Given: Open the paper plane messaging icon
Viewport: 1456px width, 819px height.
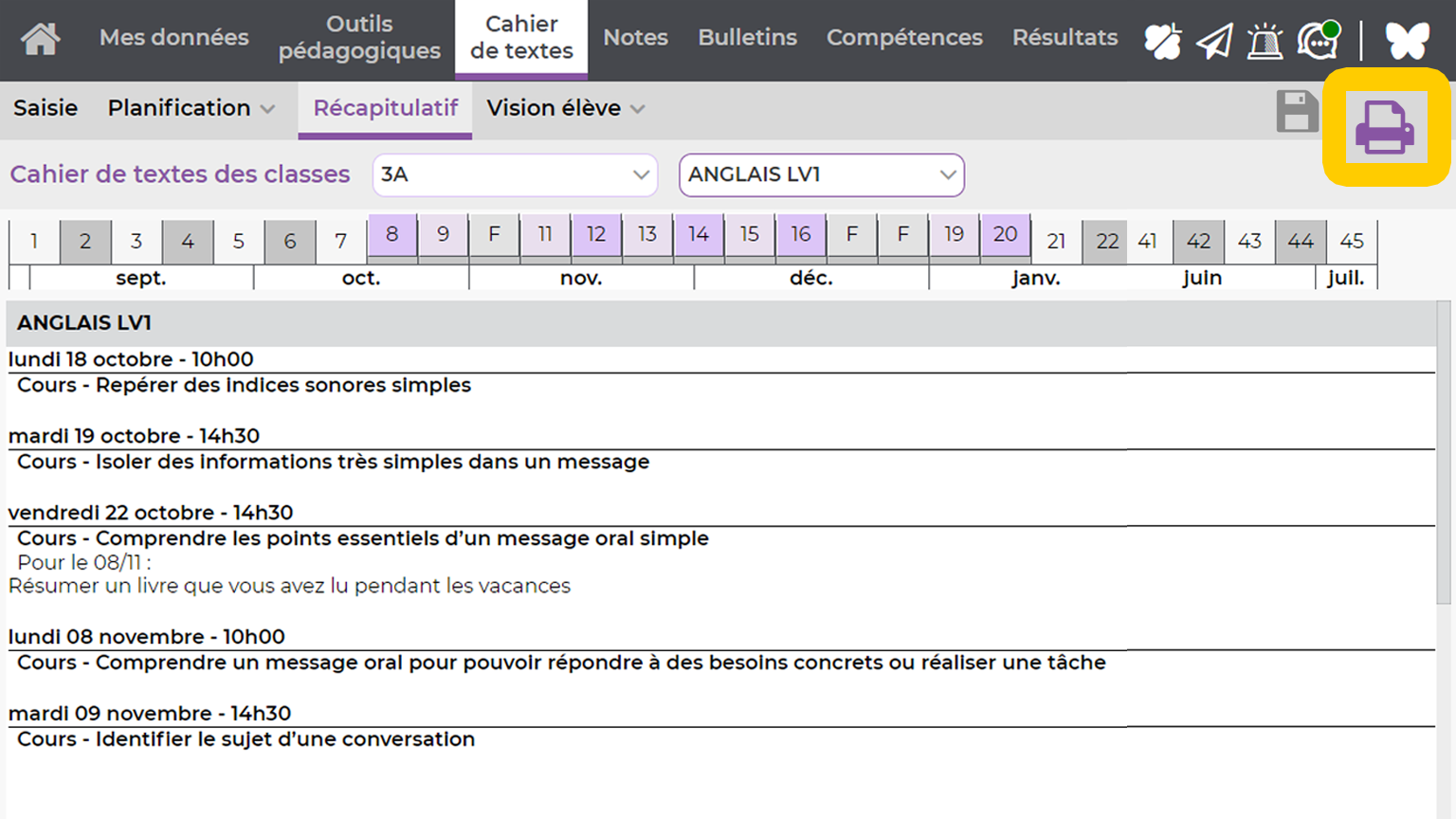Looking at the screenshot, I should point(1214,41).
